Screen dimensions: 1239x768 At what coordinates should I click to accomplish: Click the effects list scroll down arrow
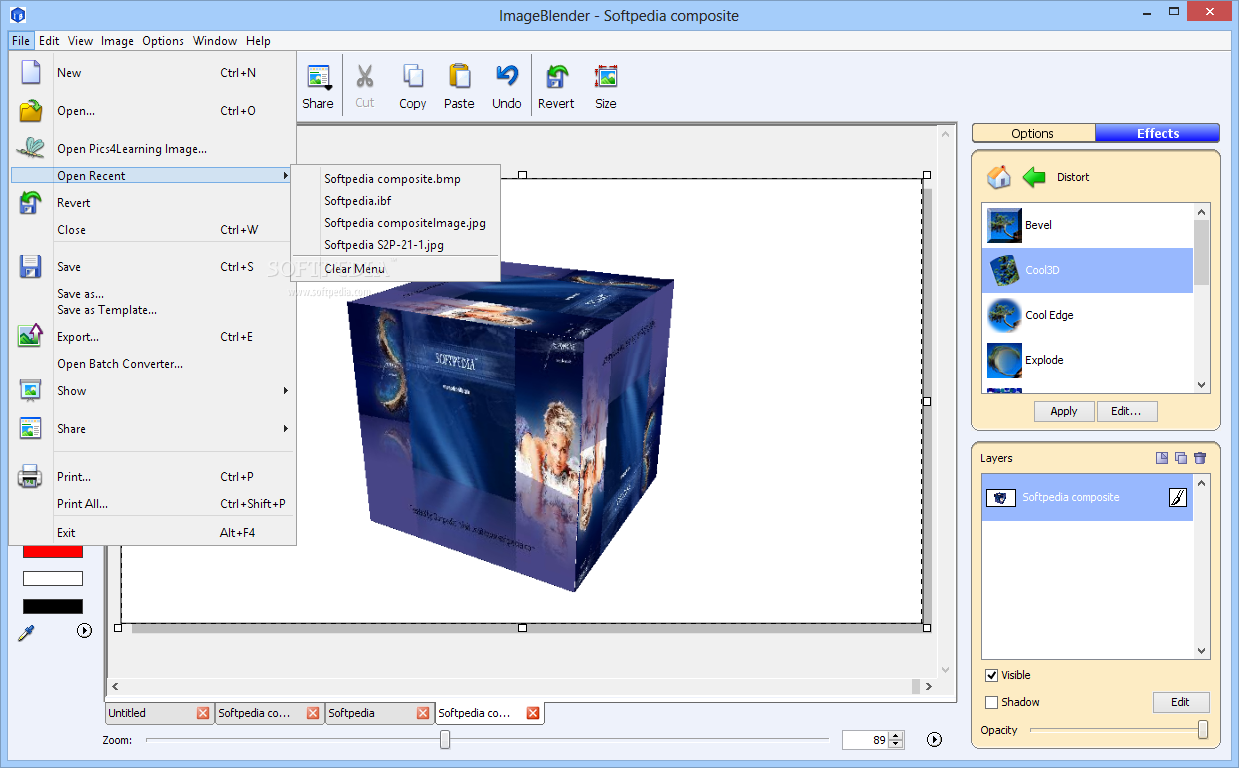point(1203,384)
